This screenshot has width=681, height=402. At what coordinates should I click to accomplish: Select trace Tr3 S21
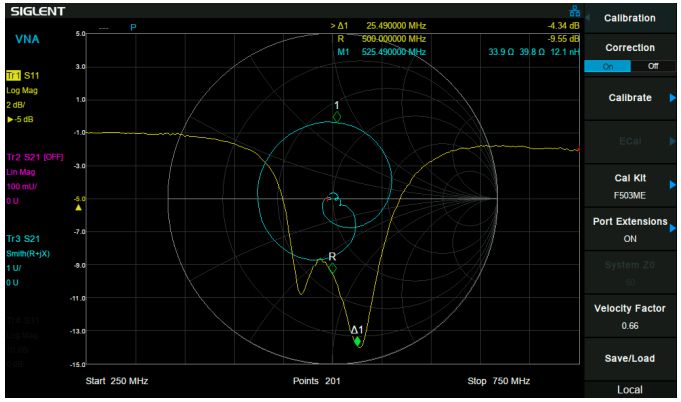pyautogui.click(x=23, y=239)
